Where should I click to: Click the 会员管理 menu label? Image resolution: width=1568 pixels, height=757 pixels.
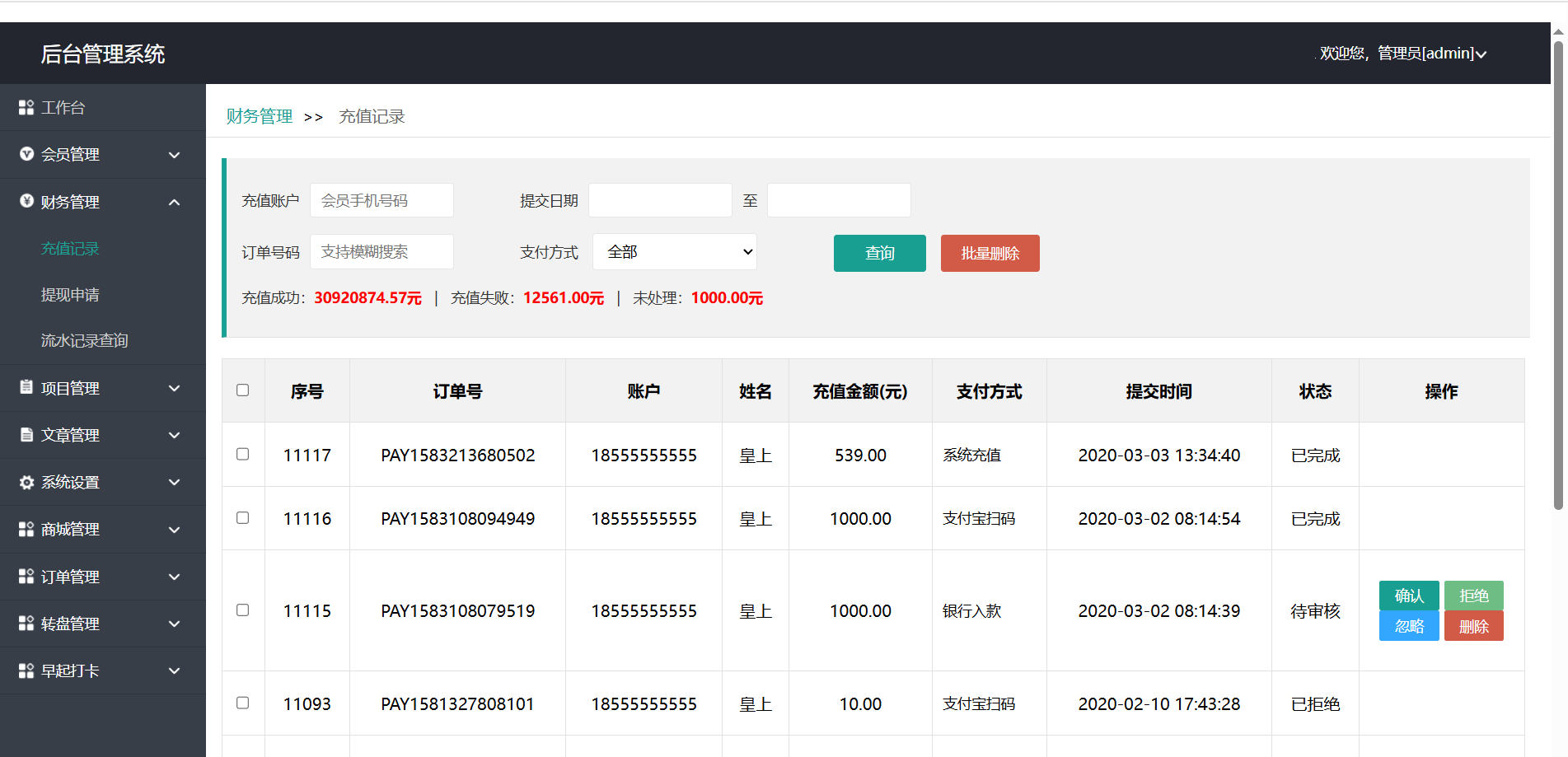[x=70, y=155]
